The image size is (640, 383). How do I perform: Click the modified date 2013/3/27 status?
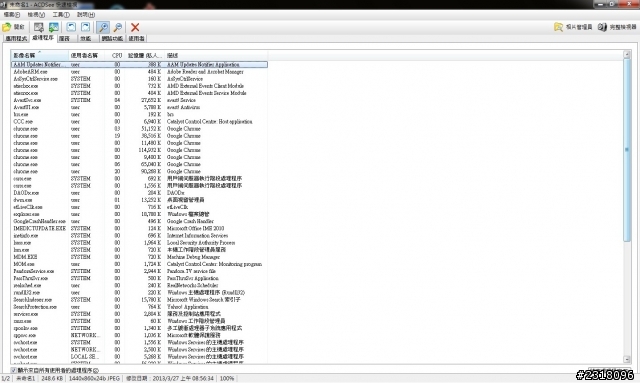[x=170, y=379]
